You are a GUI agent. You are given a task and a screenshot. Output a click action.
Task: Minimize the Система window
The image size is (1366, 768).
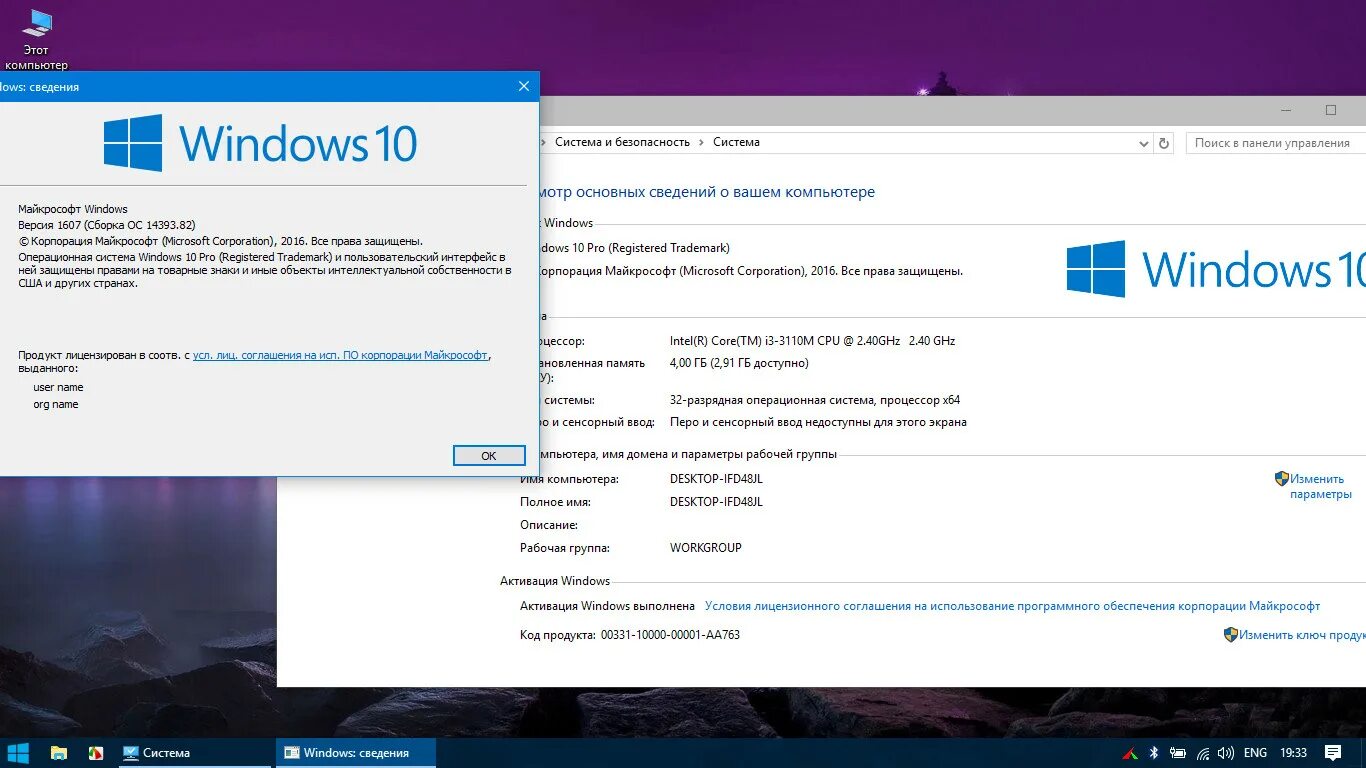point(1285,110)
